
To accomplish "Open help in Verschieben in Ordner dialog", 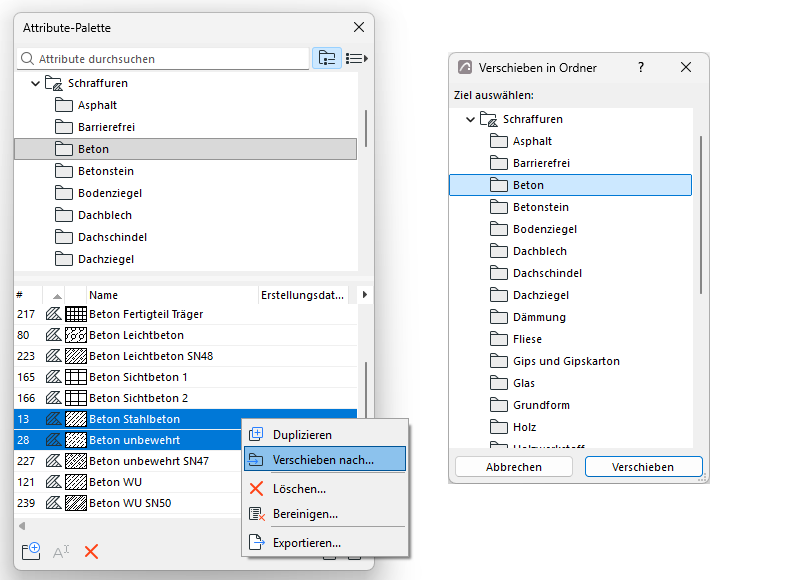I will (x=641, y=67).
